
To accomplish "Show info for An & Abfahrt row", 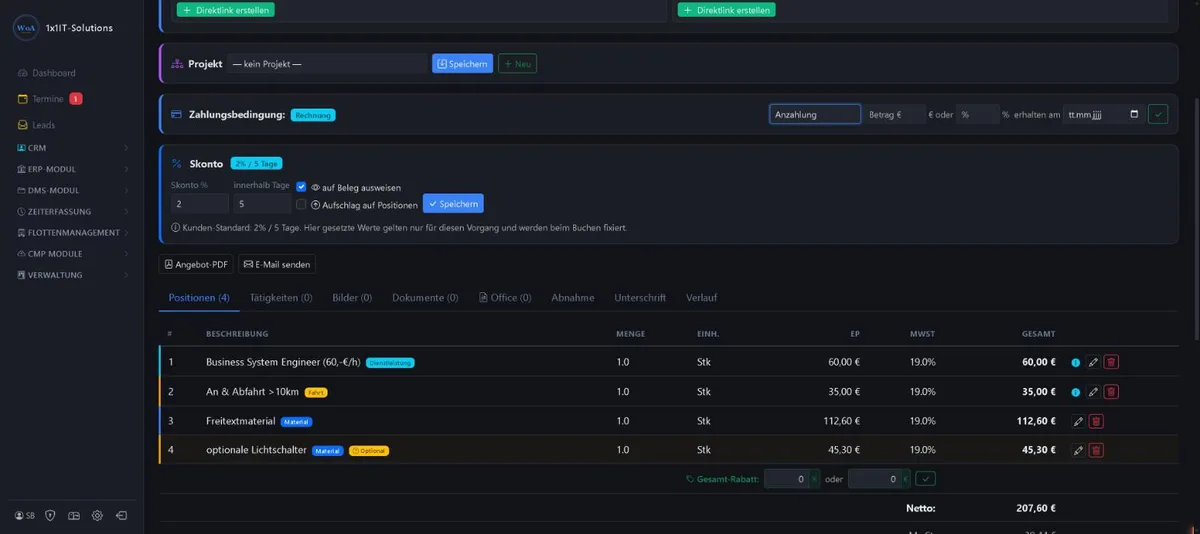I will (1076, 392).
